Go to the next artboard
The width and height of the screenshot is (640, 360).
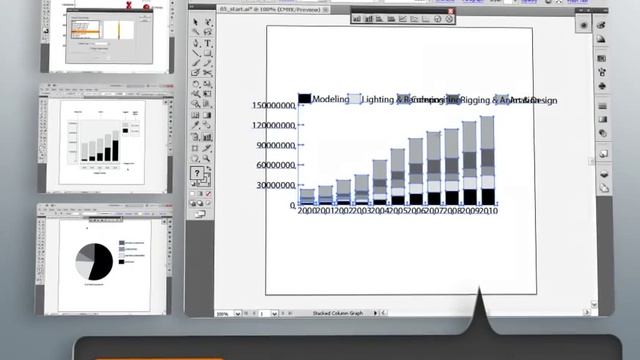click(x=283, y=313)
